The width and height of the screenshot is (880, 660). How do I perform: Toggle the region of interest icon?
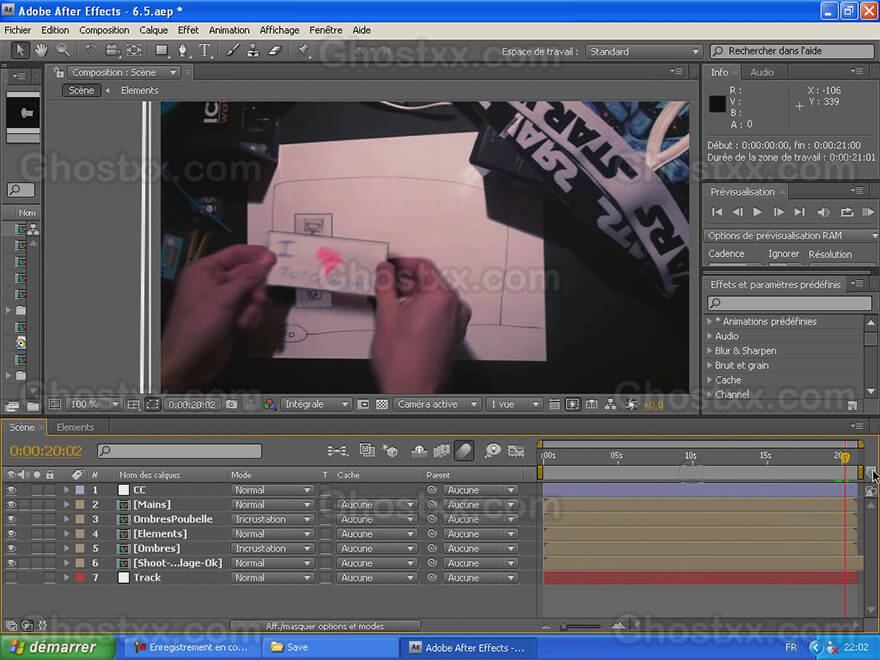point(152,404)
